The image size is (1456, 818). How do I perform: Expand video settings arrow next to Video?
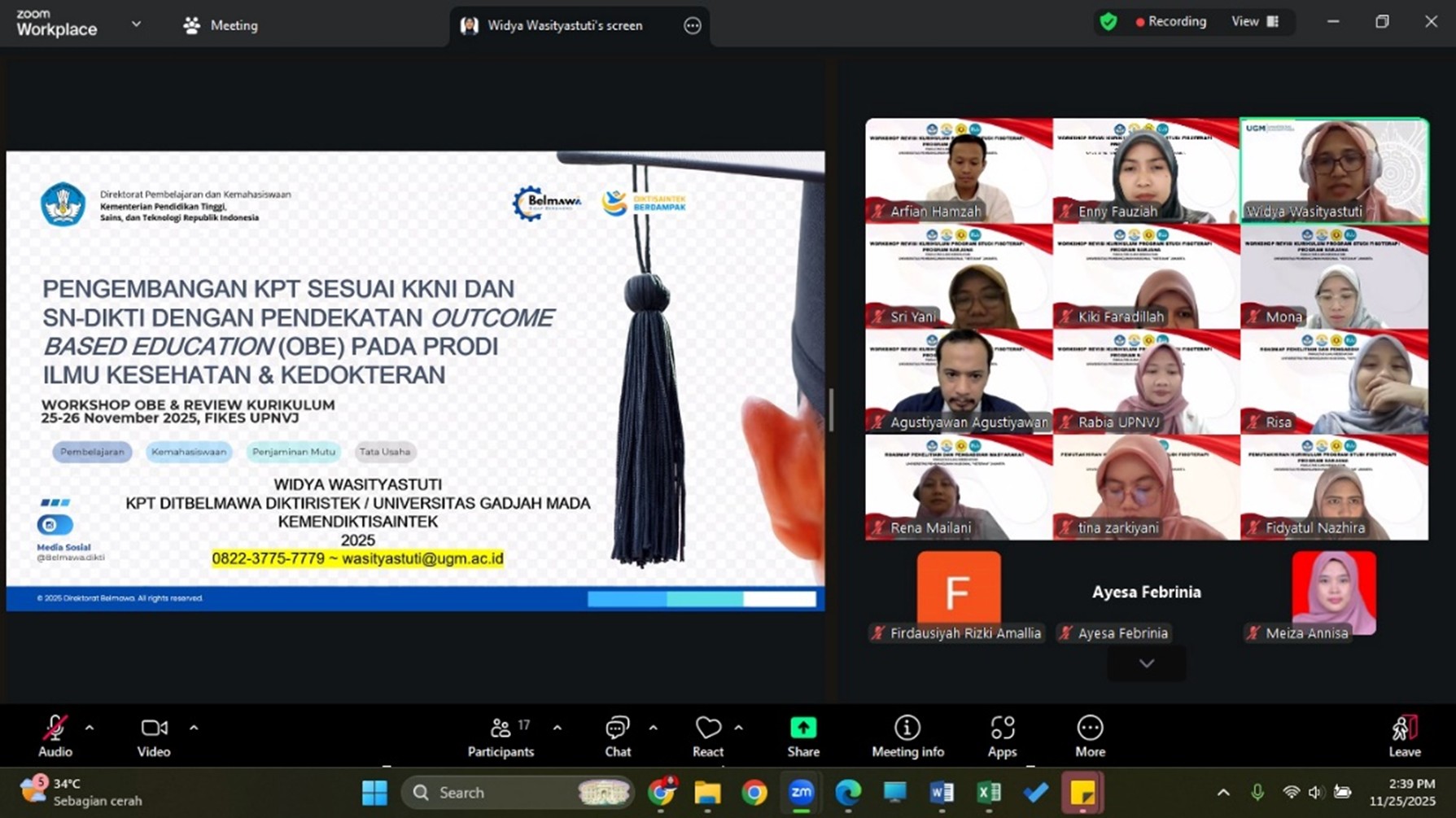(194, 728)
